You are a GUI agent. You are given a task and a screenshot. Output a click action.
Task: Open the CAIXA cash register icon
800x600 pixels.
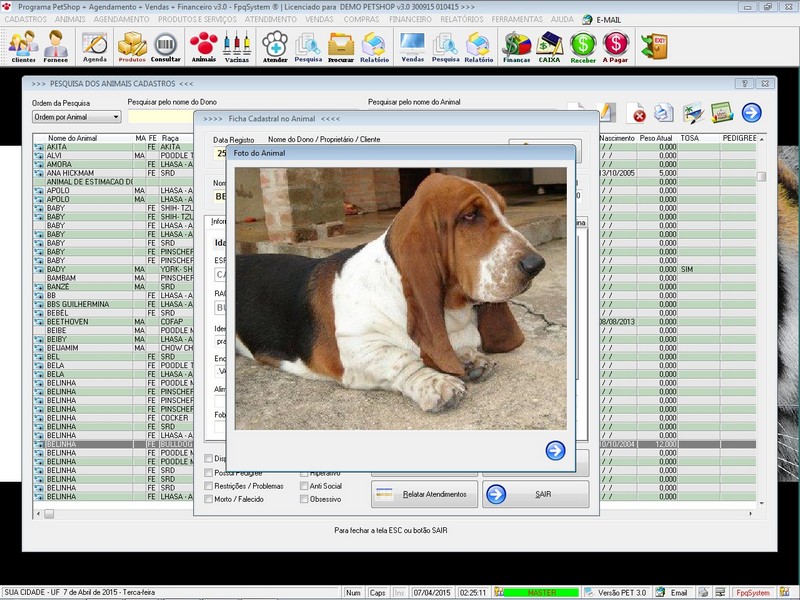(550, 46)
